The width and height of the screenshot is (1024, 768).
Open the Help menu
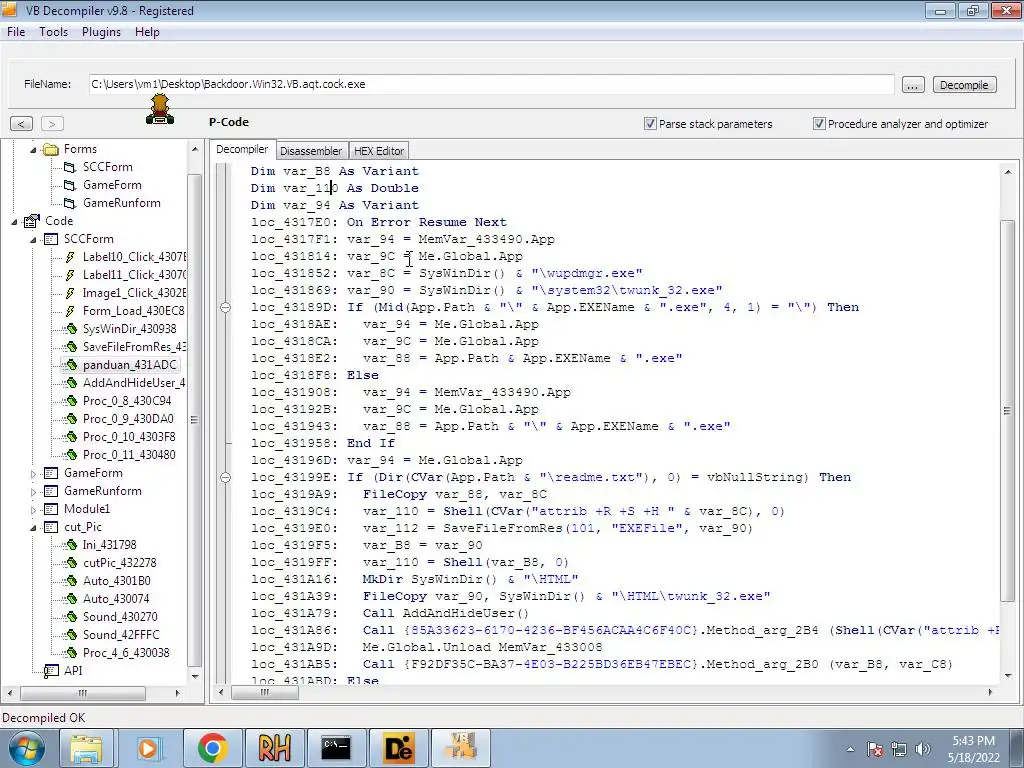tap(147, 32)
